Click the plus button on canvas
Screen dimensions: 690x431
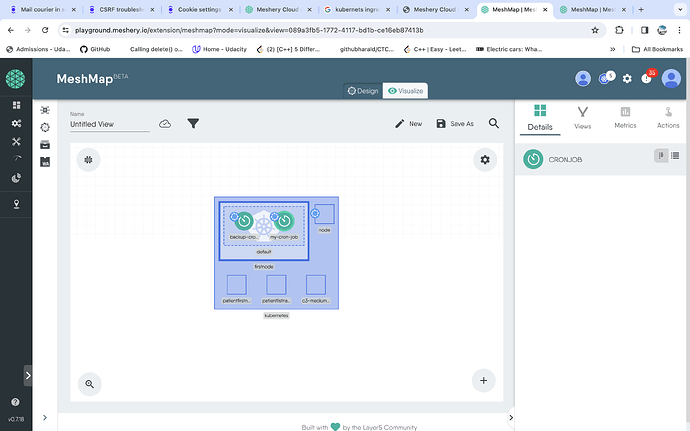point(484,380)
